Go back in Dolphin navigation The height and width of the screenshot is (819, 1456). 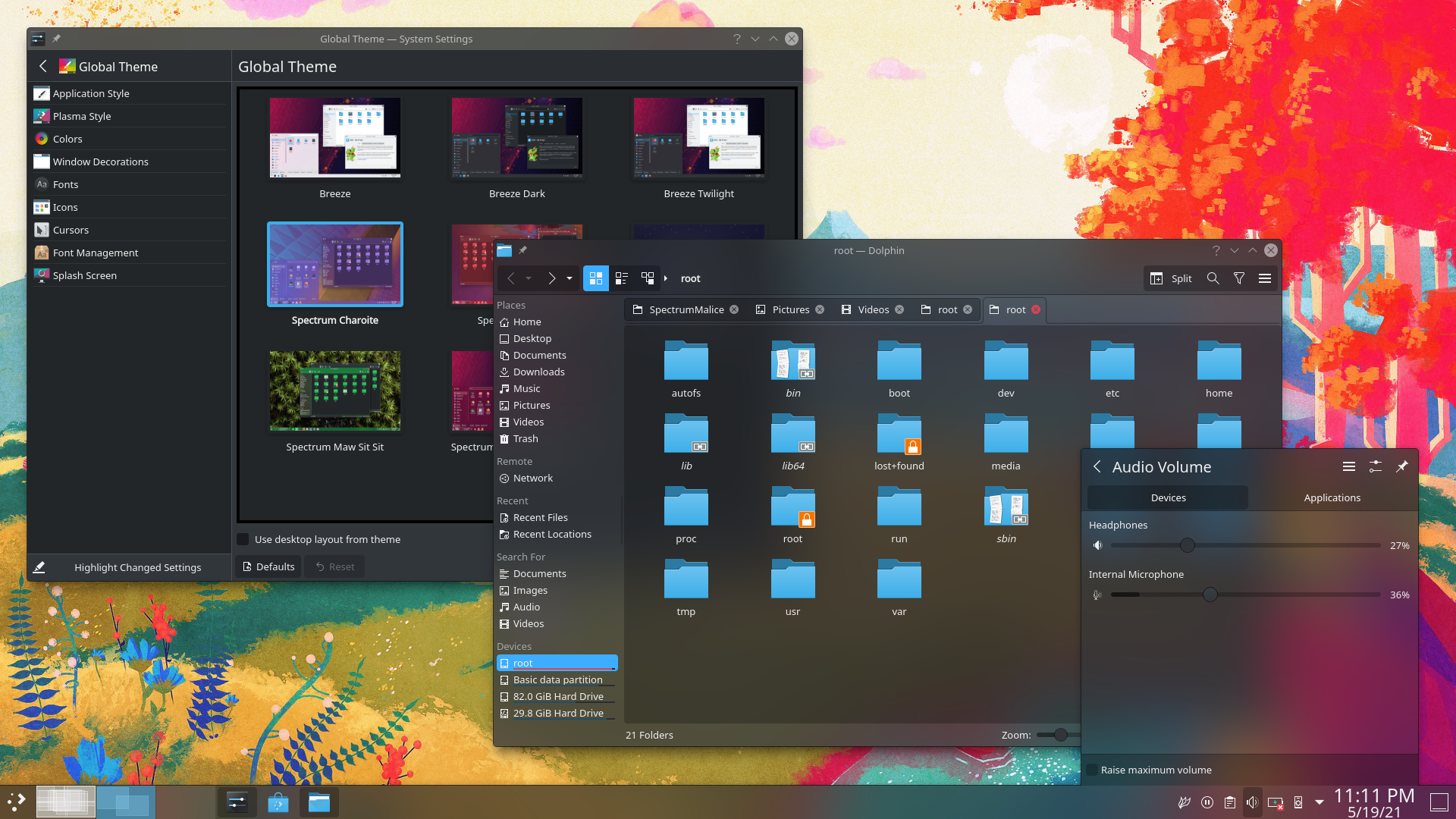tap(511, 278)
